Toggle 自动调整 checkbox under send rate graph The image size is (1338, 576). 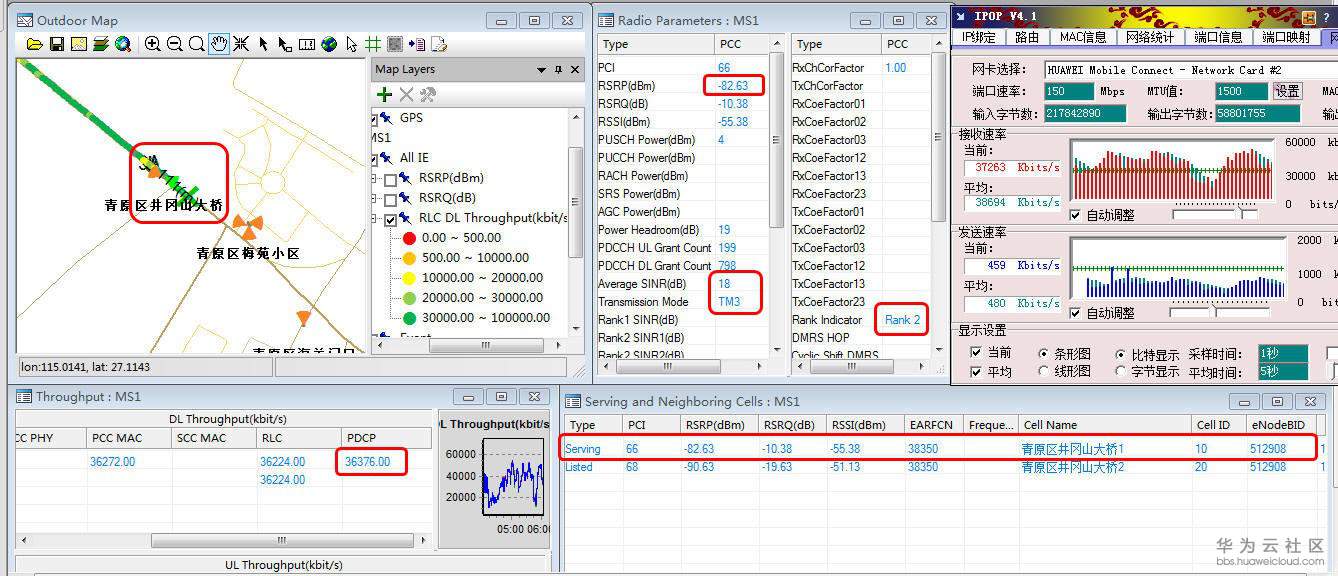1075,313
